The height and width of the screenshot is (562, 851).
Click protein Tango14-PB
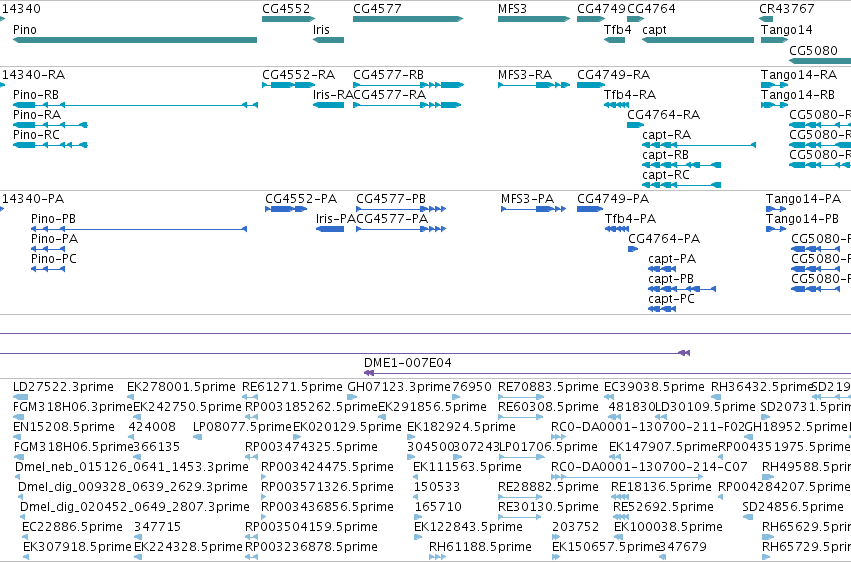pyautogui.click(x=776, y=229)
